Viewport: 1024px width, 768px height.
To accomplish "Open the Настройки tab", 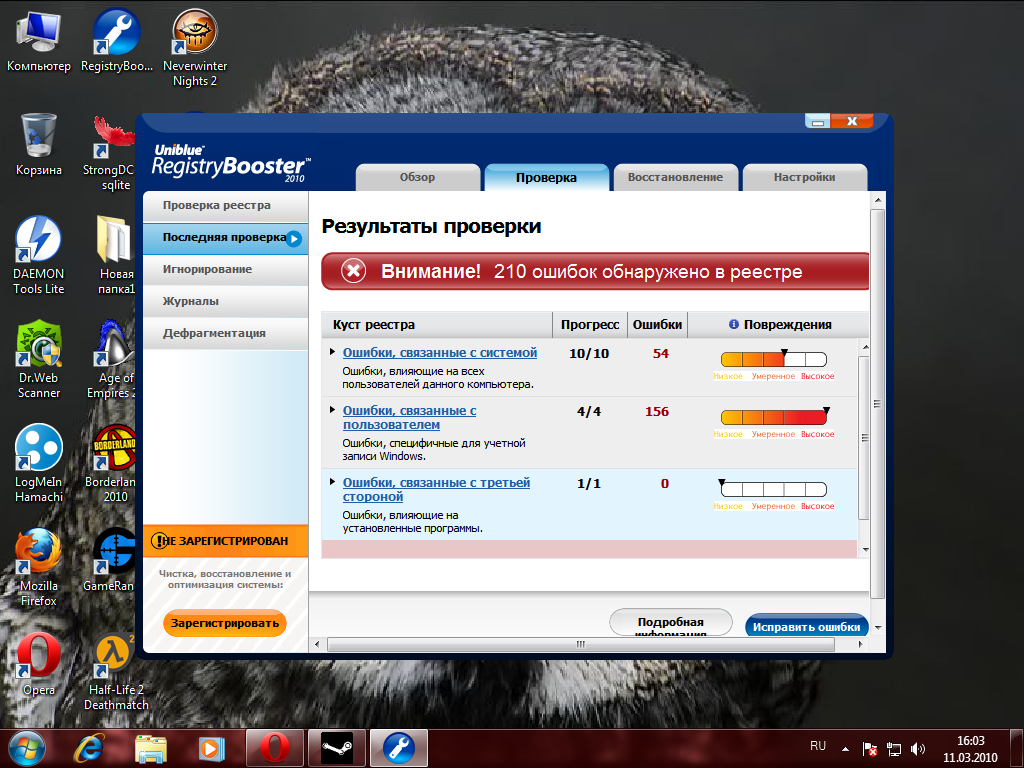I will (805, 177).
